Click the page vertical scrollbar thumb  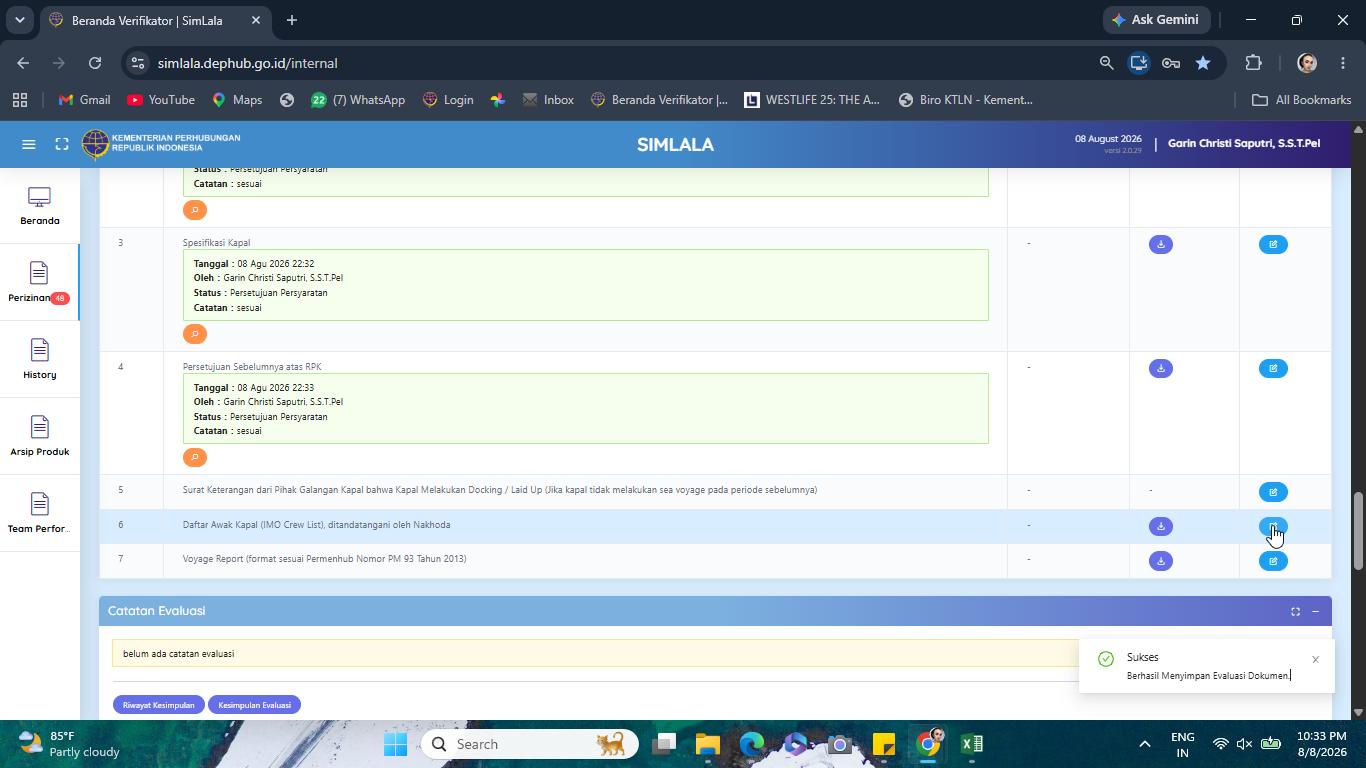coord(1358,530)
